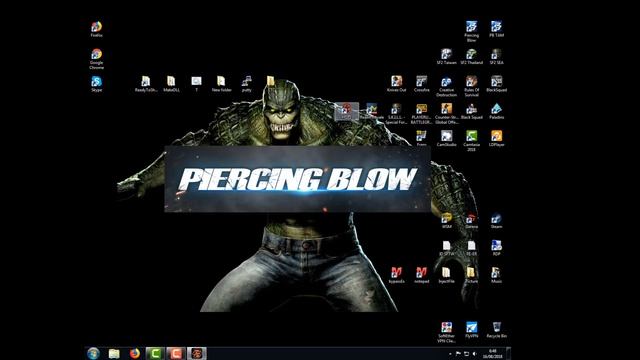Switch to Piercing Blow taskbar button

pos(197,353)
